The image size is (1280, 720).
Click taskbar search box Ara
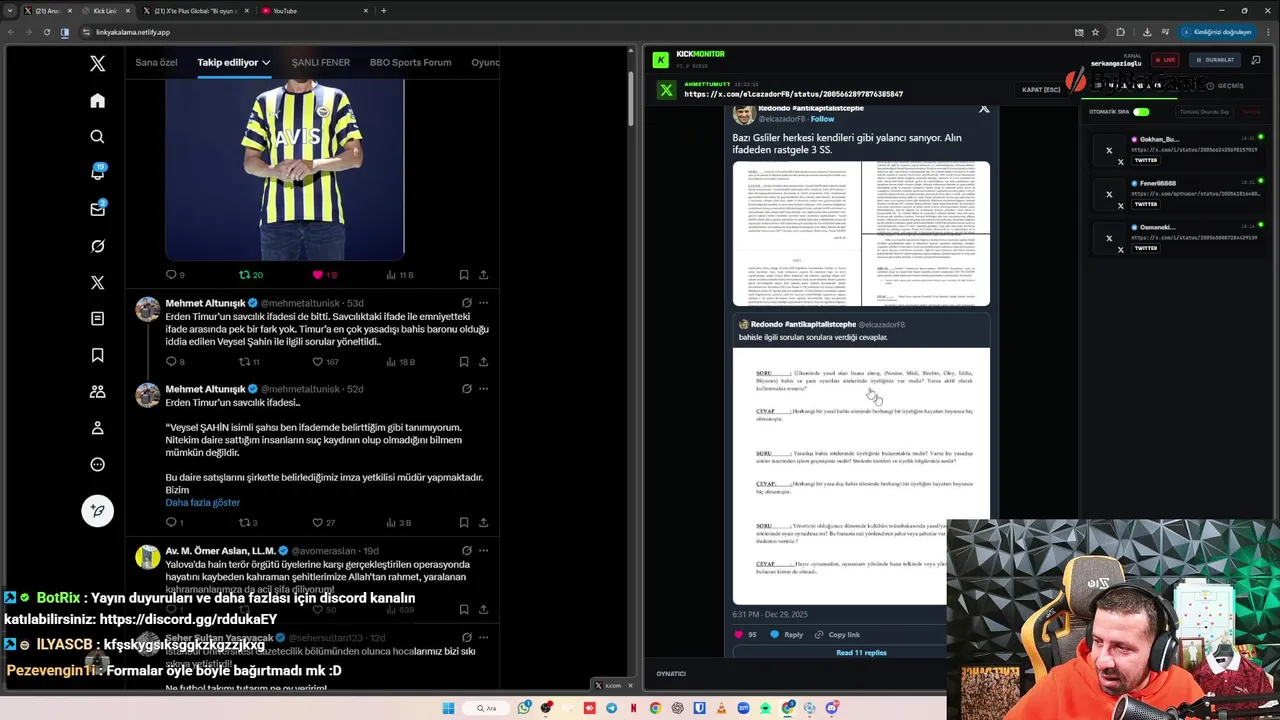(x=485, y=708)
